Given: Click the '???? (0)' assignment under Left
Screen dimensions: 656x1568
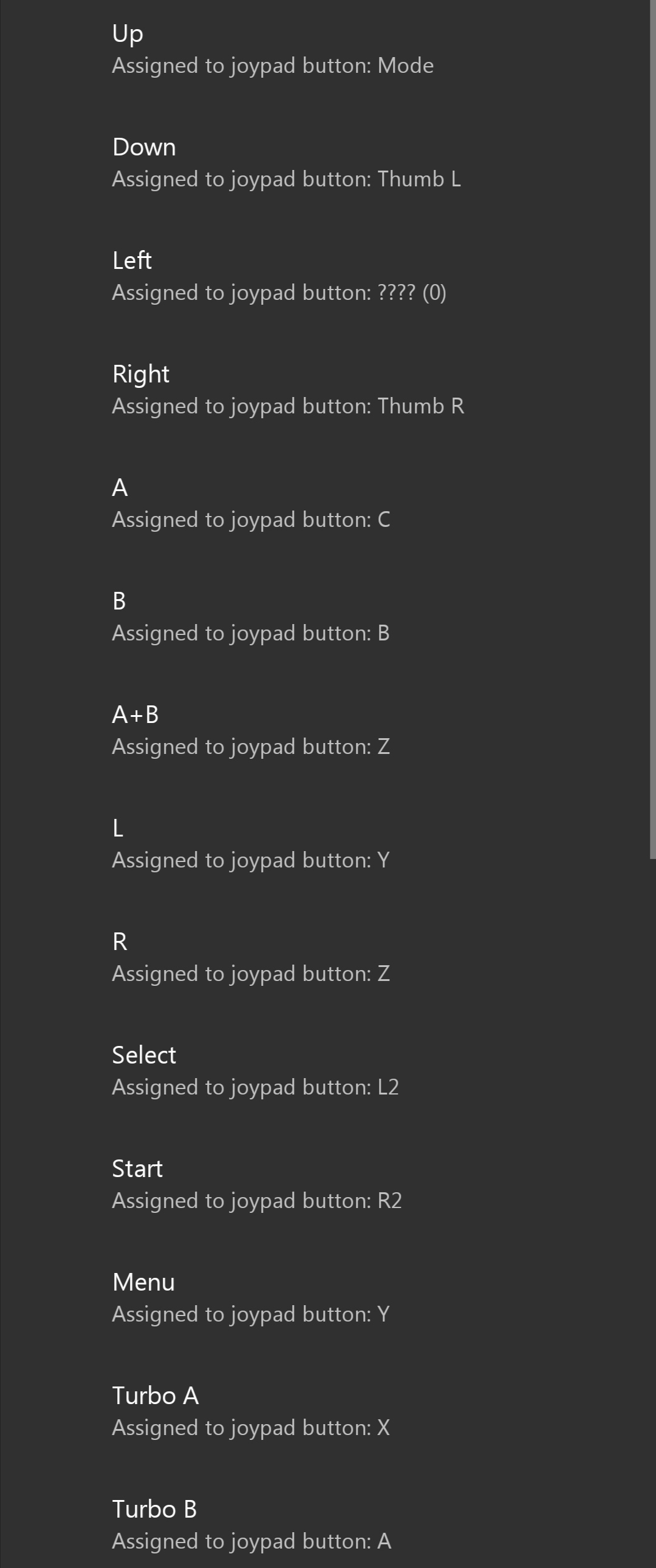Looking at the screenshot, I should tap(279, 293).
